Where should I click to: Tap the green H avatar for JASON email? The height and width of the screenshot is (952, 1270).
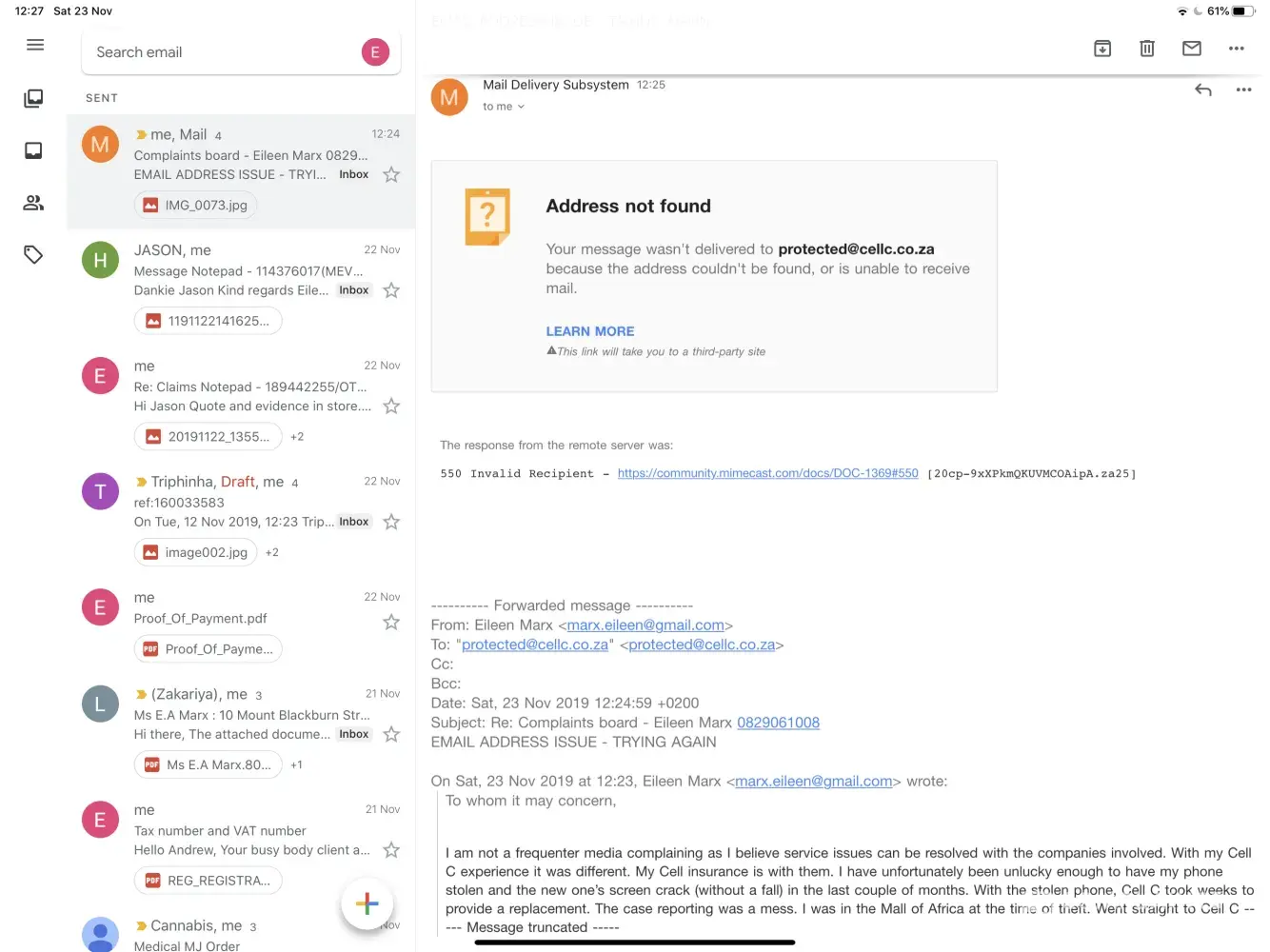point(100,260)
